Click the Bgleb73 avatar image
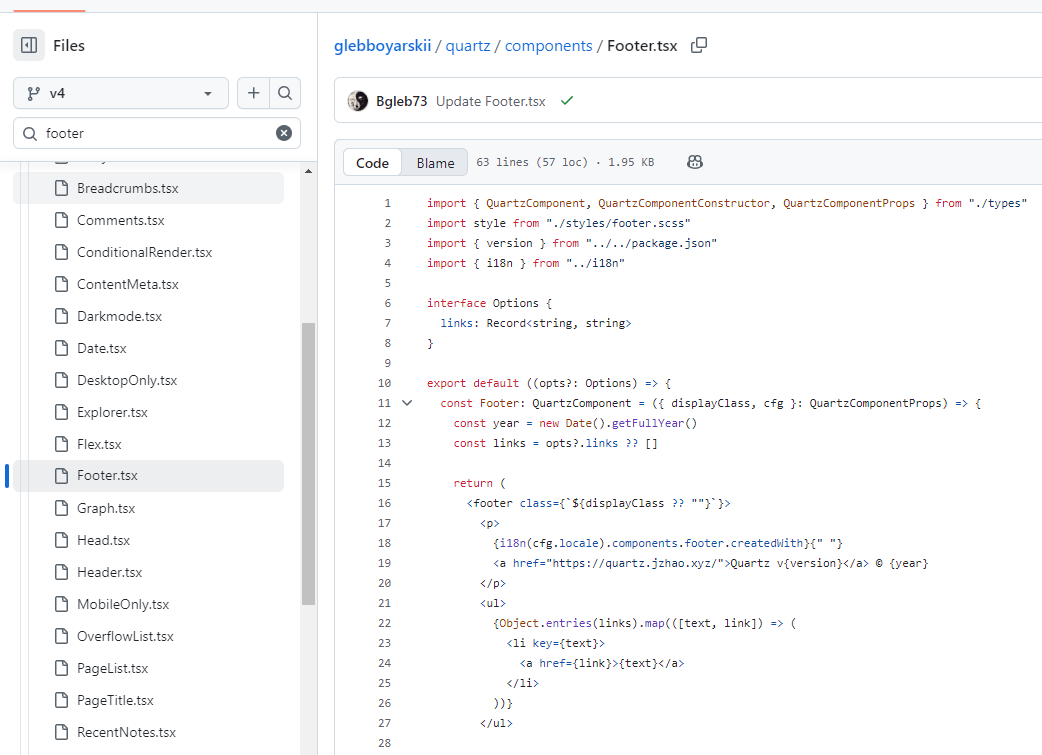1042x755 pixels. 358,101
